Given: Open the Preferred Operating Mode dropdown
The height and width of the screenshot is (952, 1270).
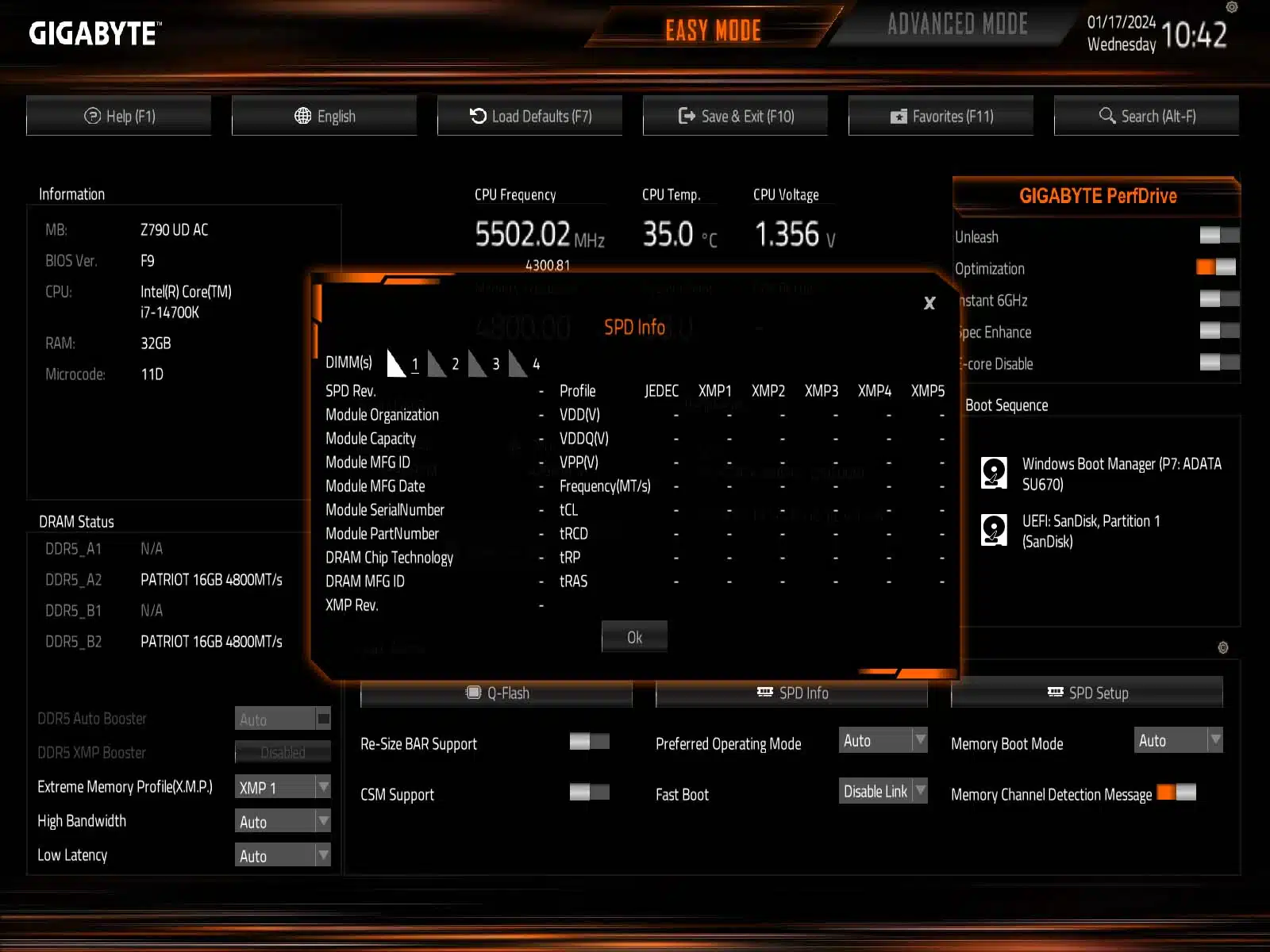Looking at the screenshot, I should (x=883, y=740).
